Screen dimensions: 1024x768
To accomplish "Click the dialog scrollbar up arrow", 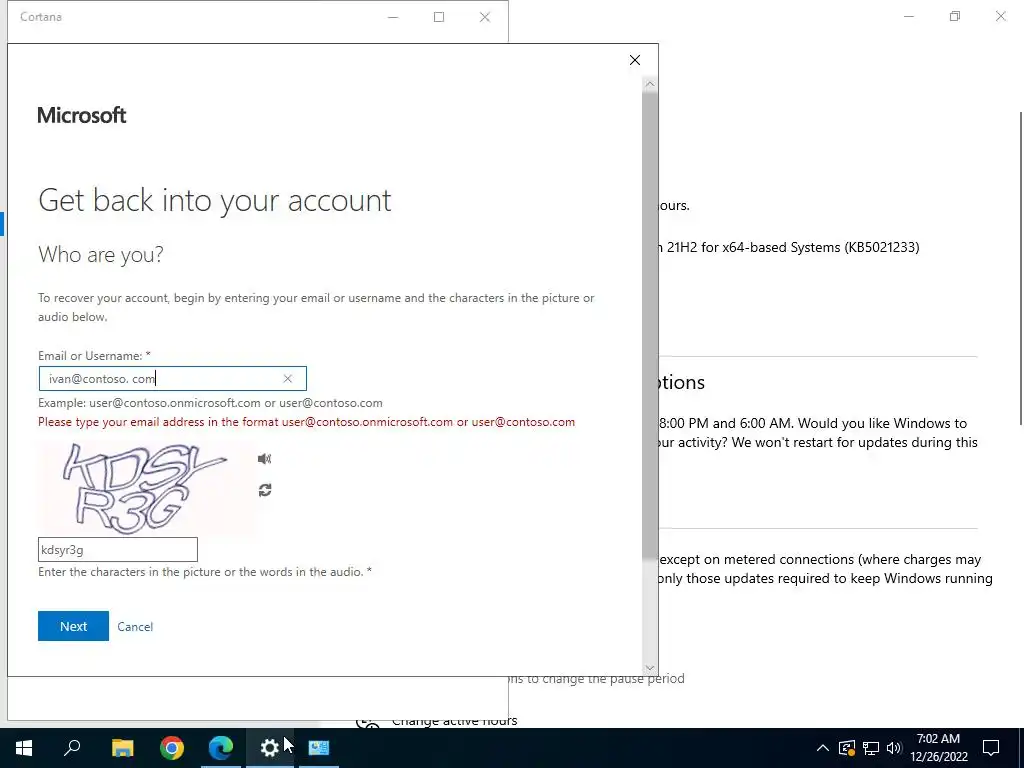I will [x=650, y=84].
